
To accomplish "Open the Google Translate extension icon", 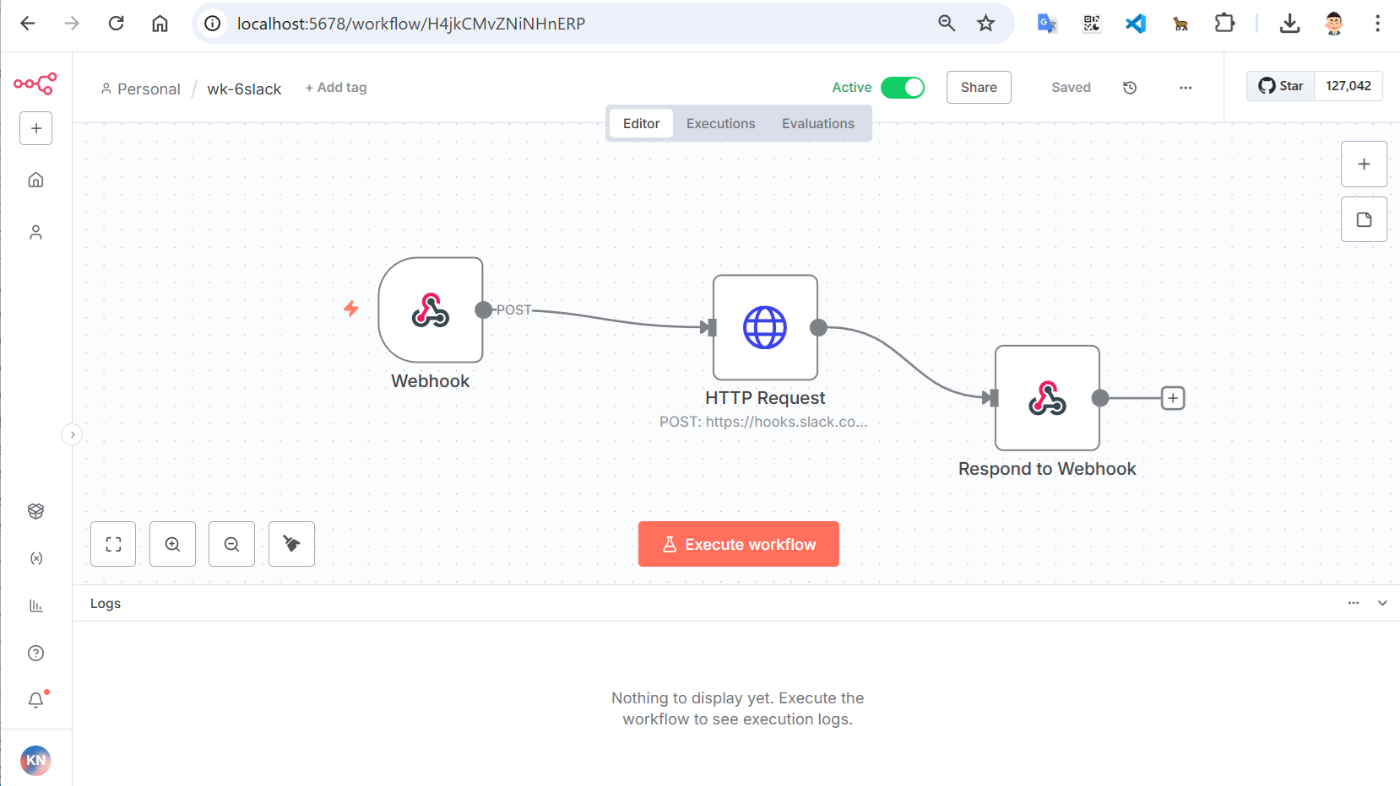I will point(1047,23).
